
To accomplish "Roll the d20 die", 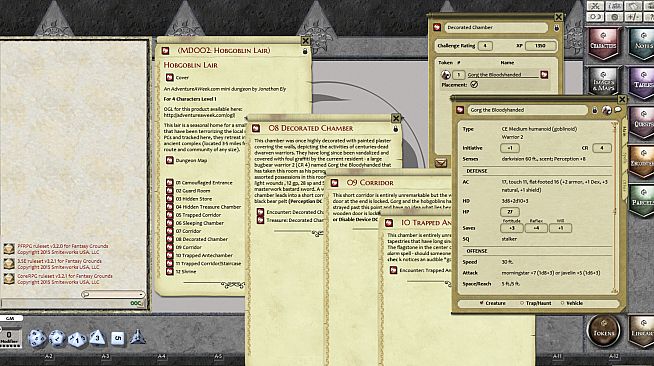I will (37, 338).
